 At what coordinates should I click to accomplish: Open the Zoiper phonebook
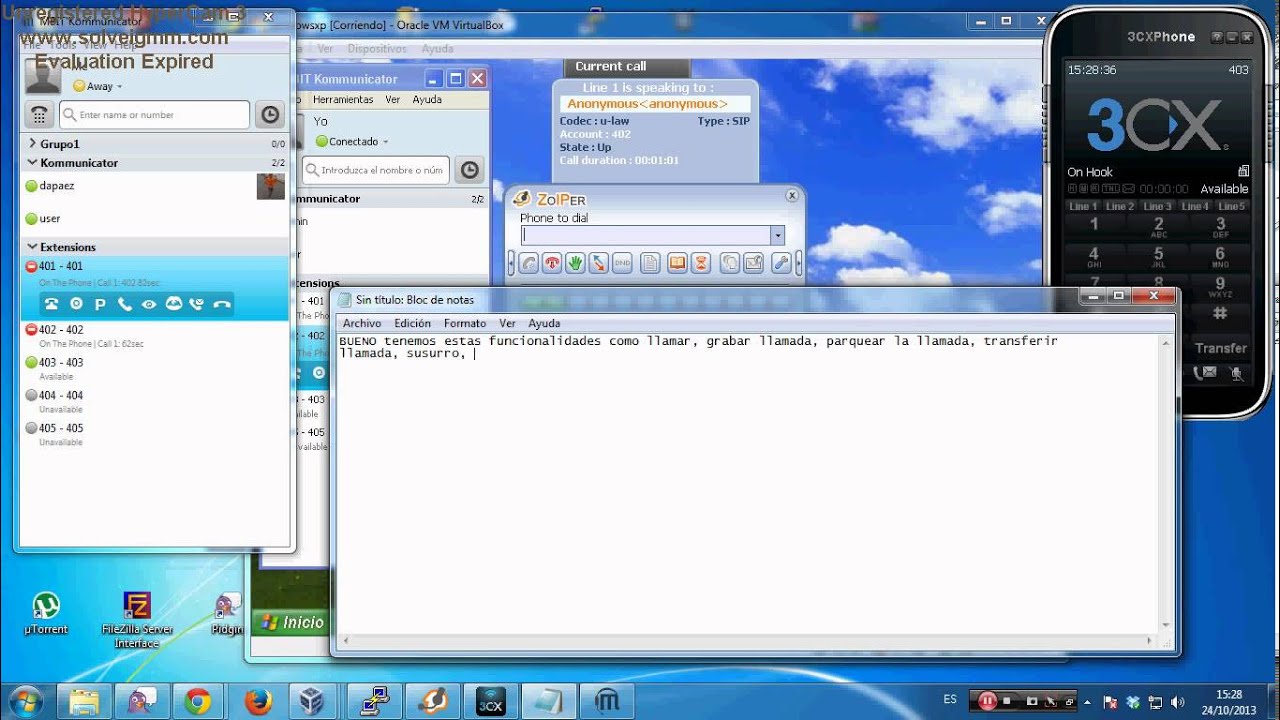pos(677,263)
